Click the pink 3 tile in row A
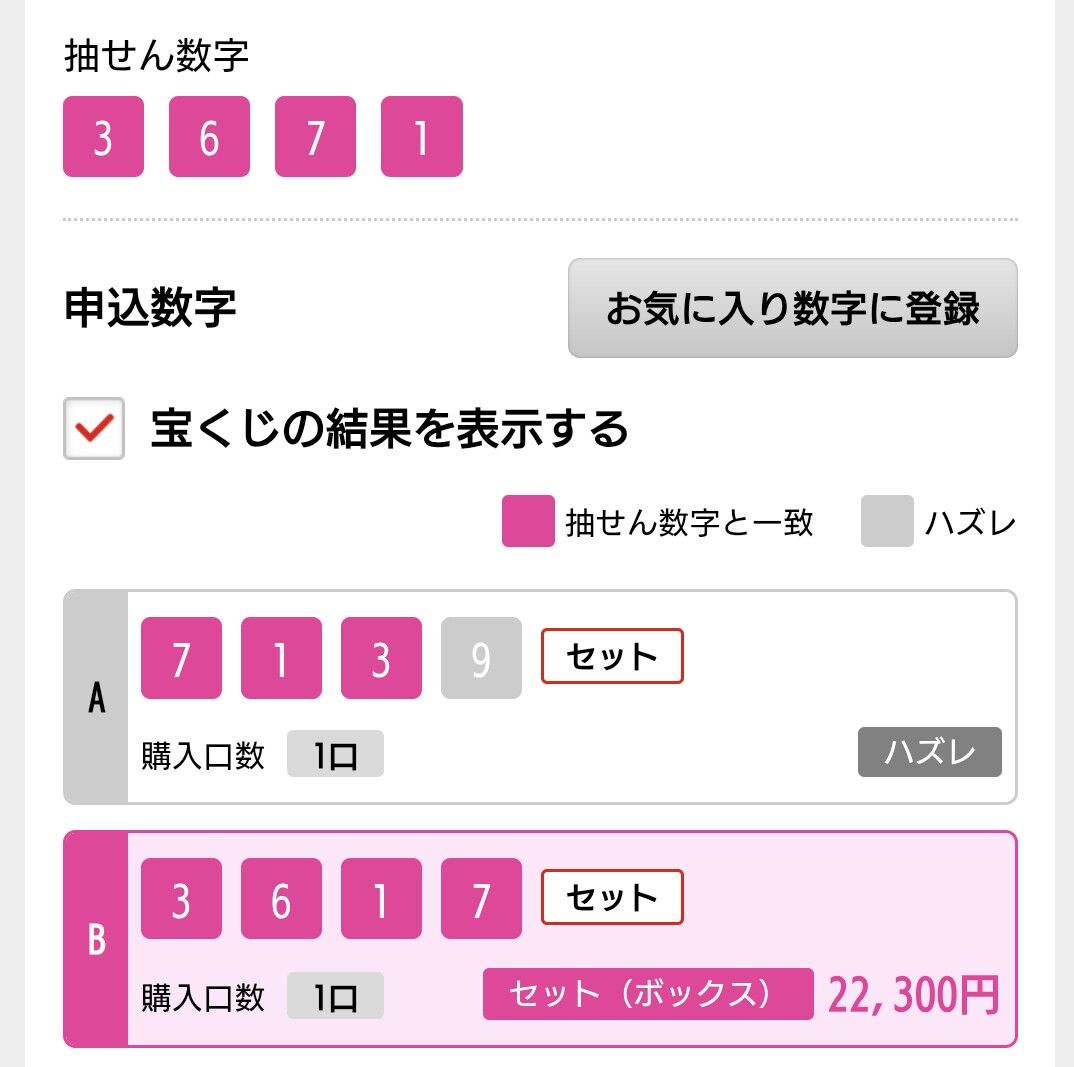 coord(382,657)
